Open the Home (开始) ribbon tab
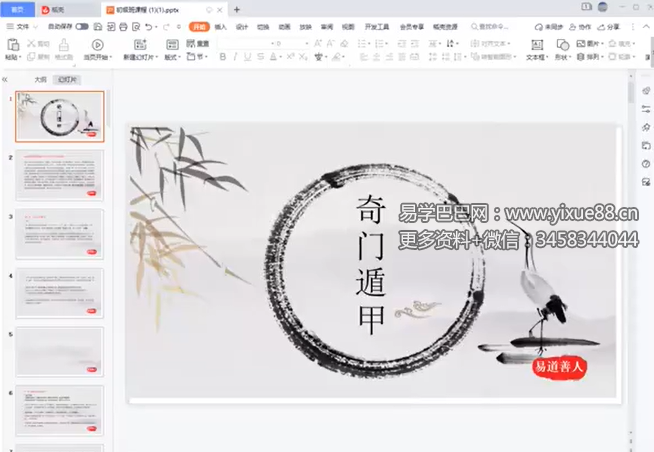The image size is (654, 452). pos(199,27)
